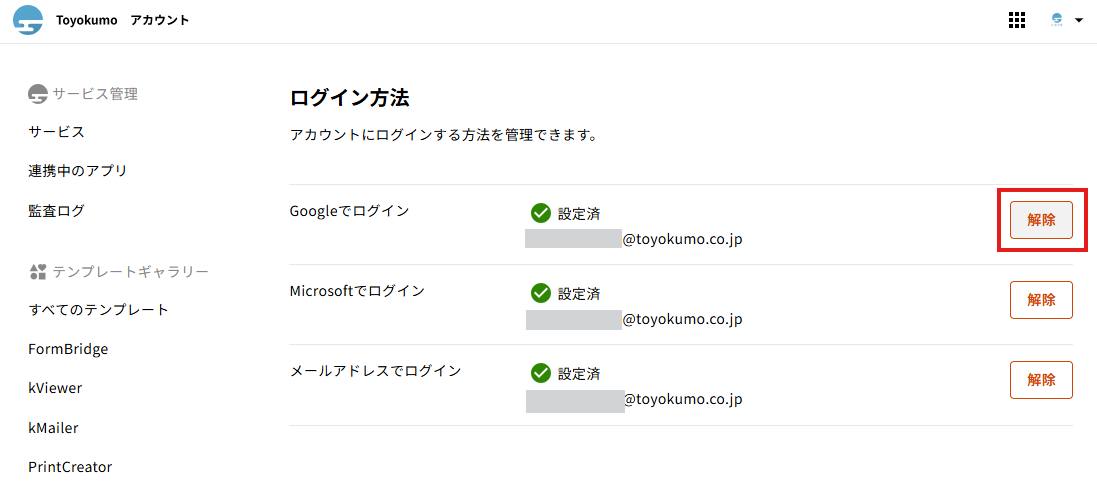Screen dimensions: 1097x490
Task: Open 監査ログ in the sidebar
Action: pos(56,211)
